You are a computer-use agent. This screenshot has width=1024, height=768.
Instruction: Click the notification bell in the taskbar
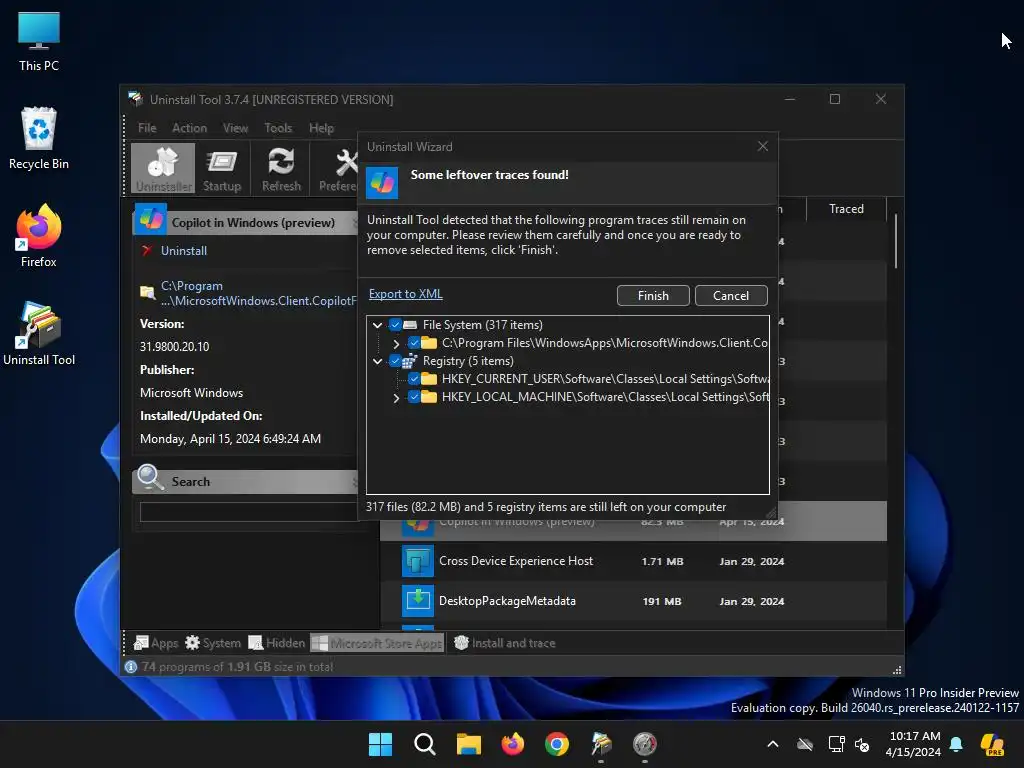[x=956, y=744]
